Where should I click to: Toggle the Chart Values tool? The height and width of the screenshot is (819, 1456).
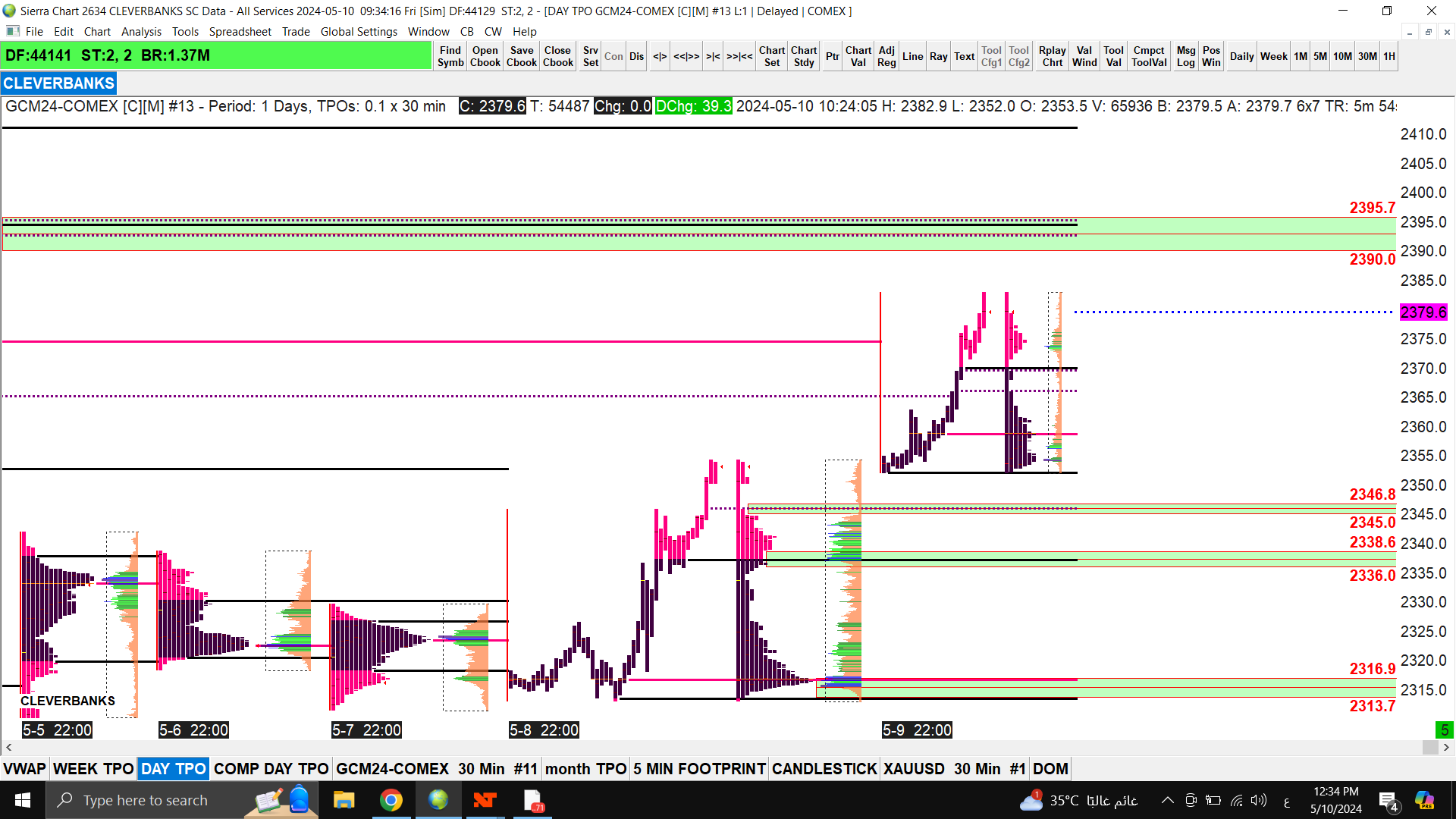click(858, 56)
